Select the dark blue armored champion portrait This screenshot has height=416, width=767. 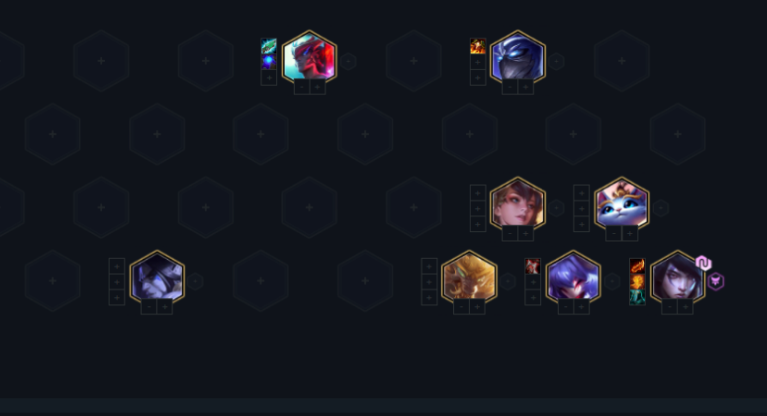pos(518,59)
